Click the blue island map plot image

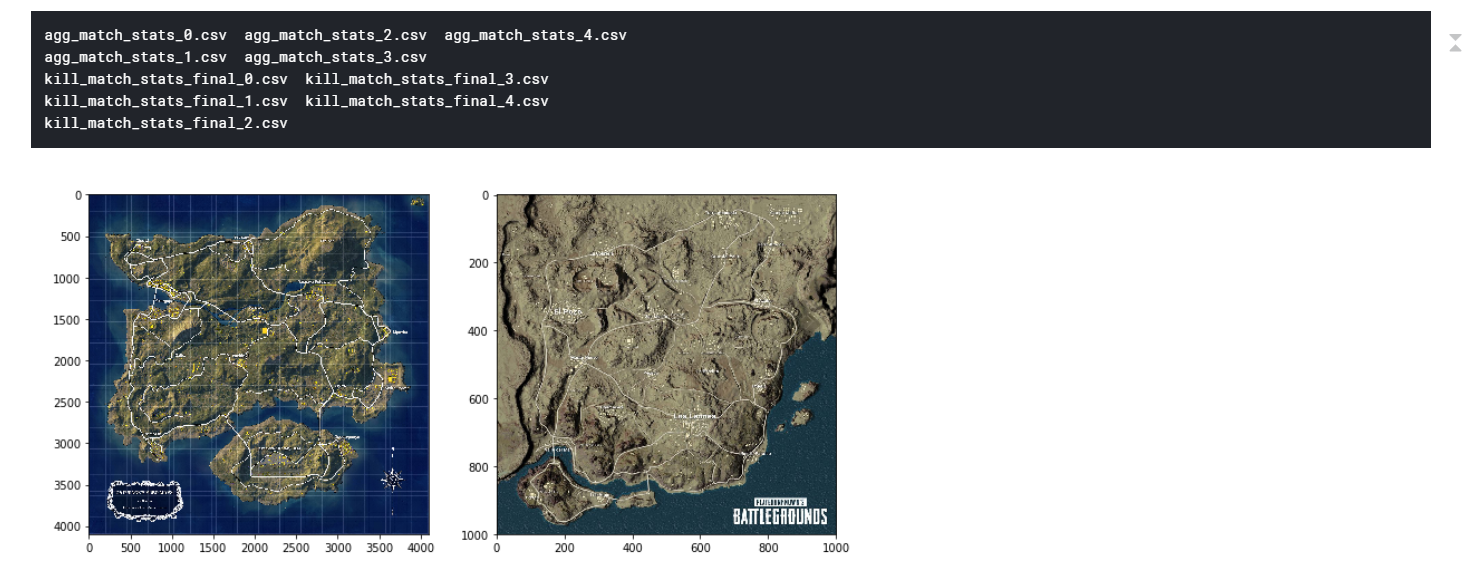259,364
